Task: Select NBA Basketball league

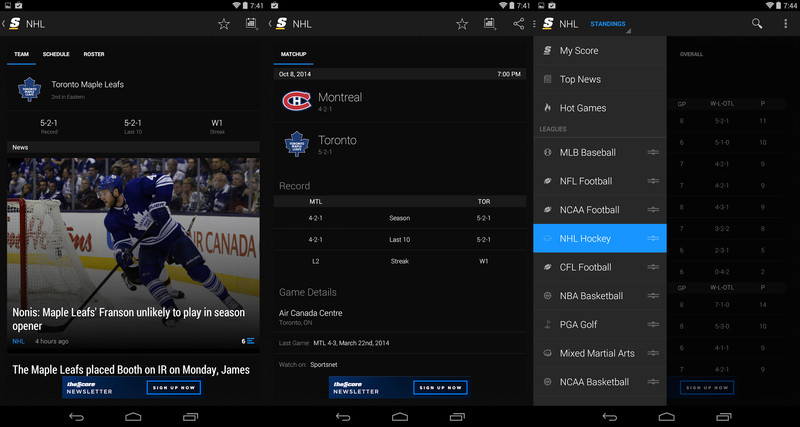Action: pos(600,296)
